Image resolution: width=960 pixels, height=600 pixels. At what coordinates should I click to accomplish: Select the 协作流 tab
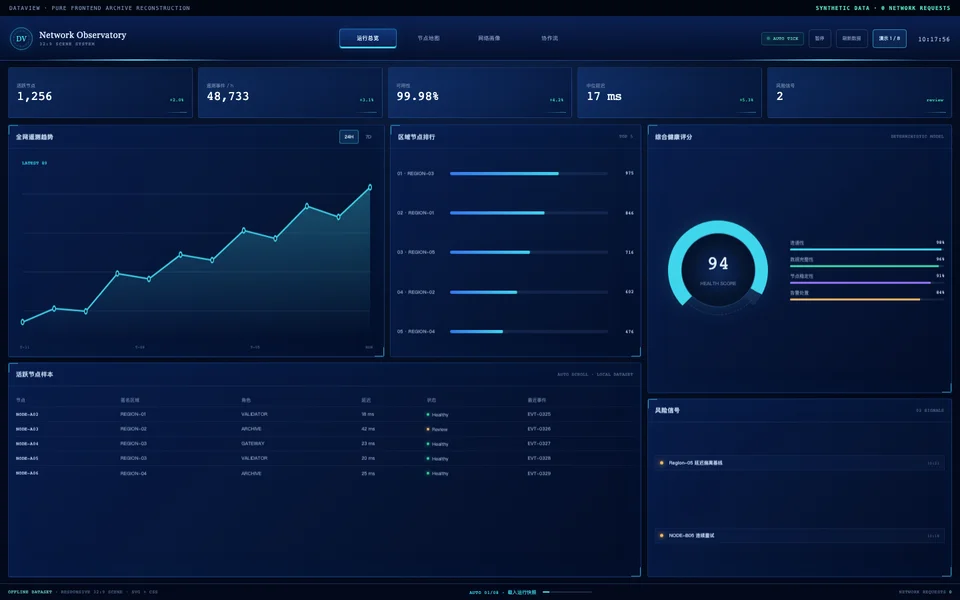click(550, 38)
